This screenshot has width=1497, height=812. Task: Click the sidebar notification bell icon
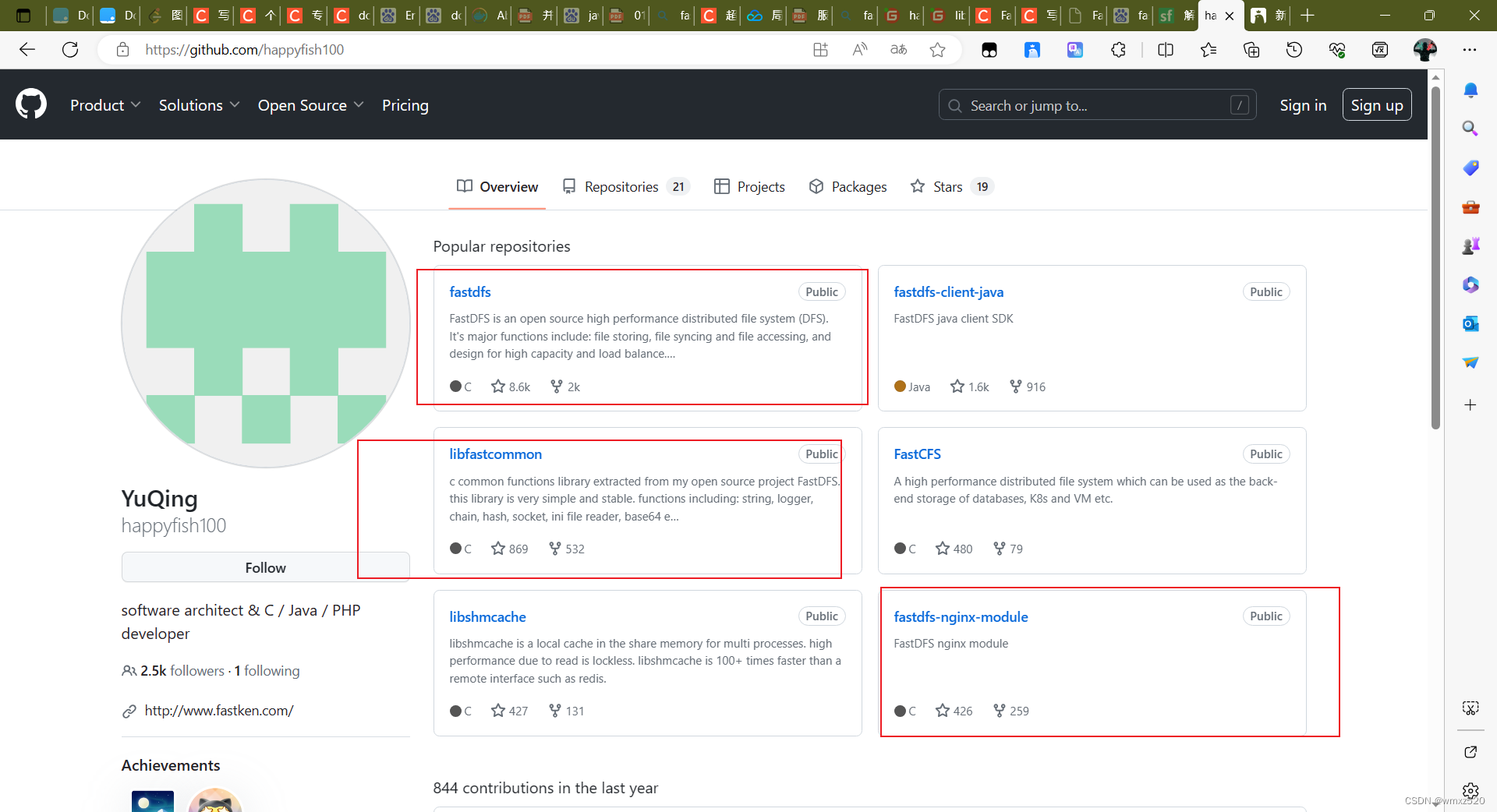[1470, 90]
